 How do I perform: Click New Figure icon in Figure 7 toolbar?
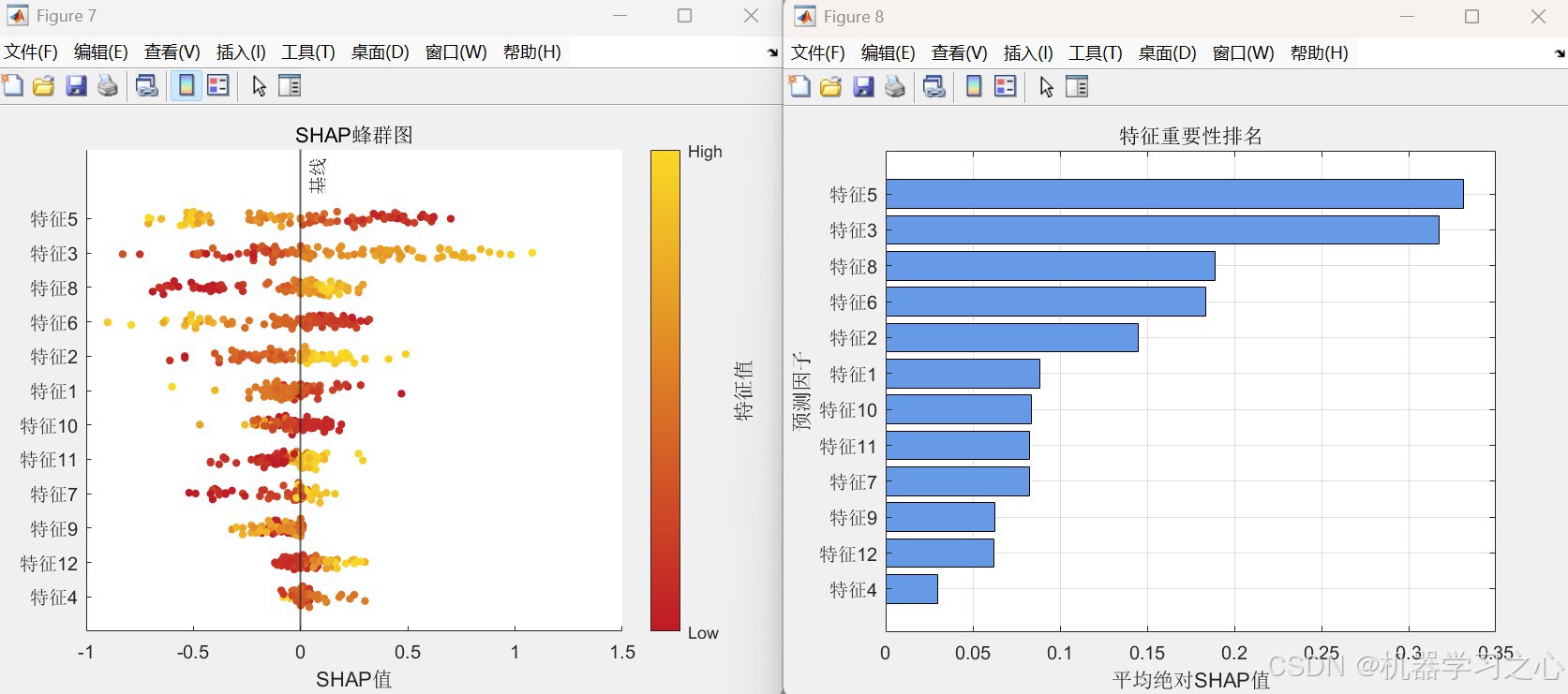13,86
